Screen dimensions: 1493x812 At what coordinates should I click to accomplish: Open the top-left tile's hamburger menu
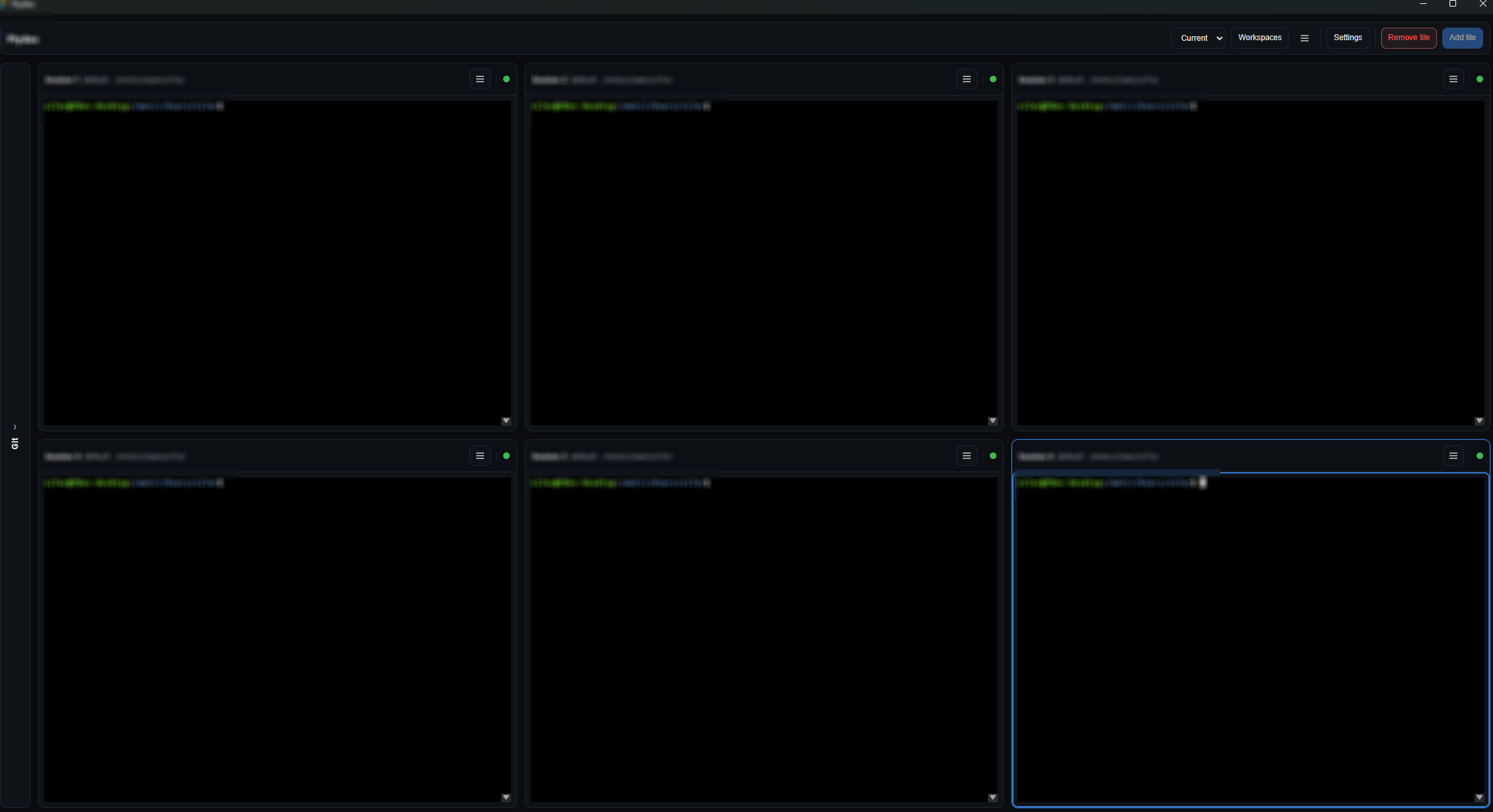click(479, 79)
